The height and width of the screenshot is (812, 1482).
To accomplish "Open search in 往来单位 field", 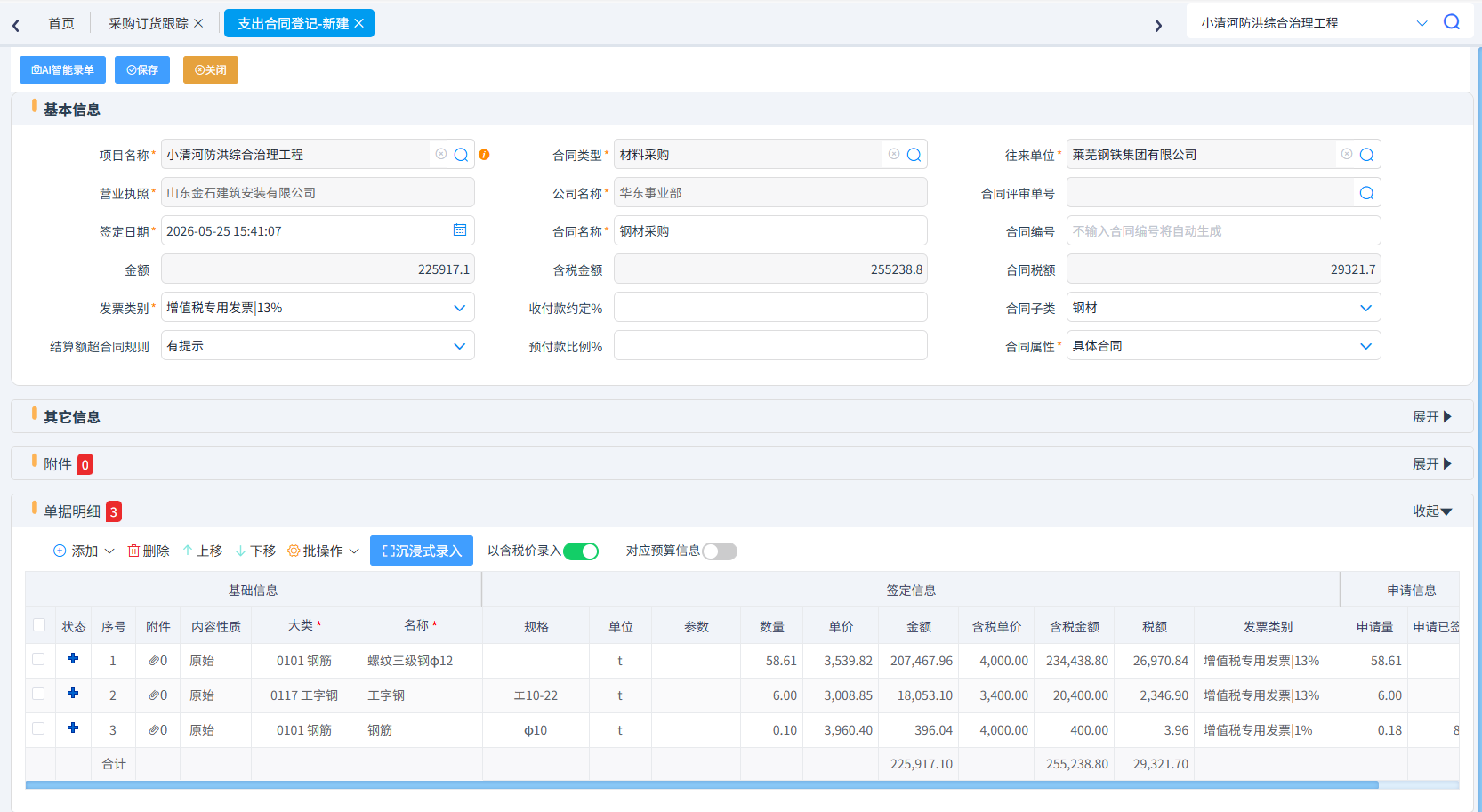I will coord(1366,155).
